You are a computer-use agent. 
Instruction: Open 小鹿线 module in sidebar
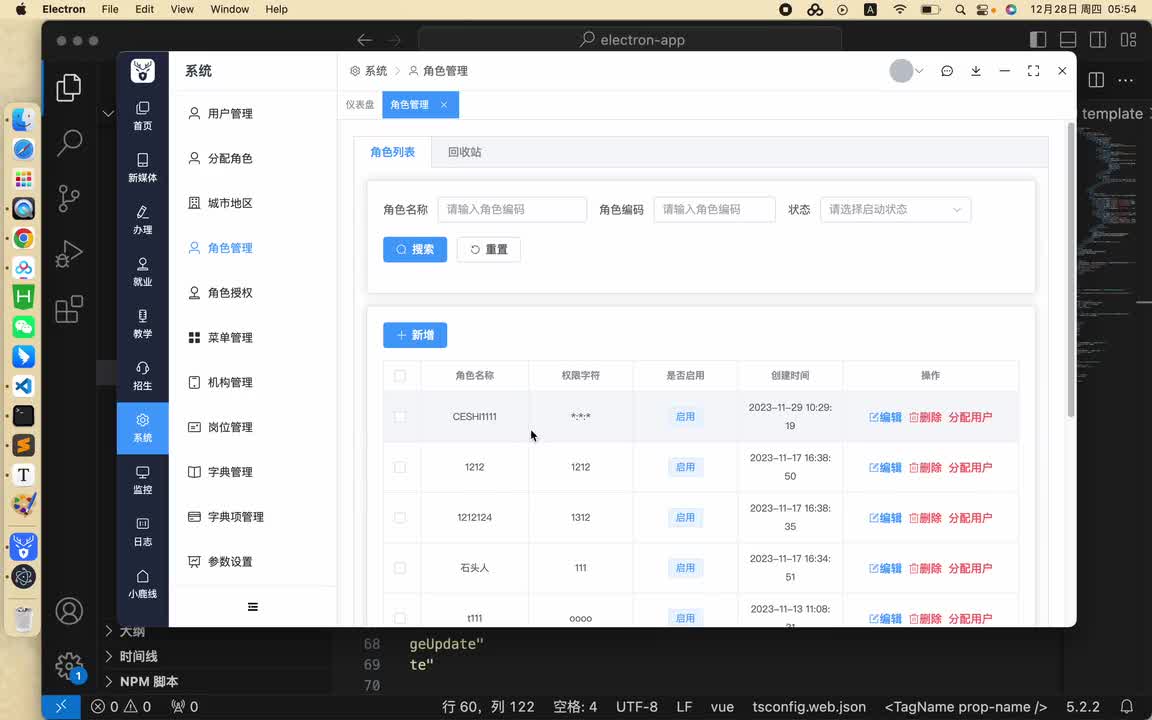coord(143,585)
